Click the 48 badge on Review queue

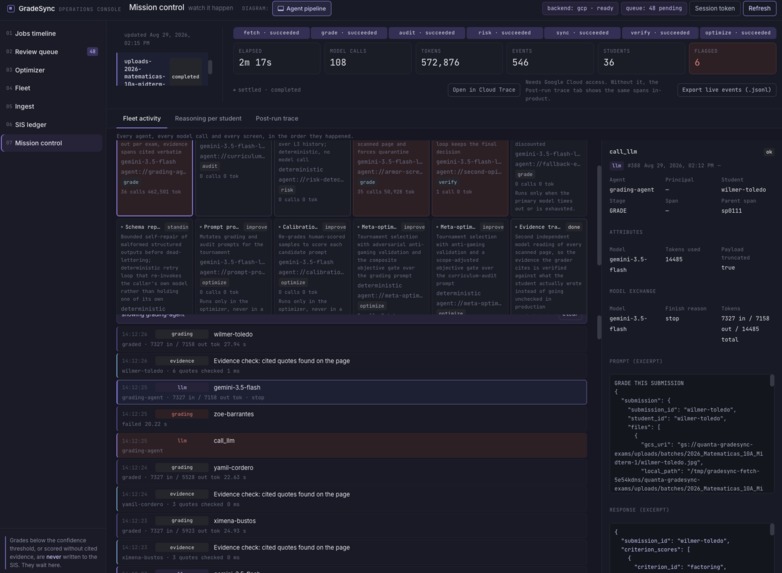(x=92, y=51)
